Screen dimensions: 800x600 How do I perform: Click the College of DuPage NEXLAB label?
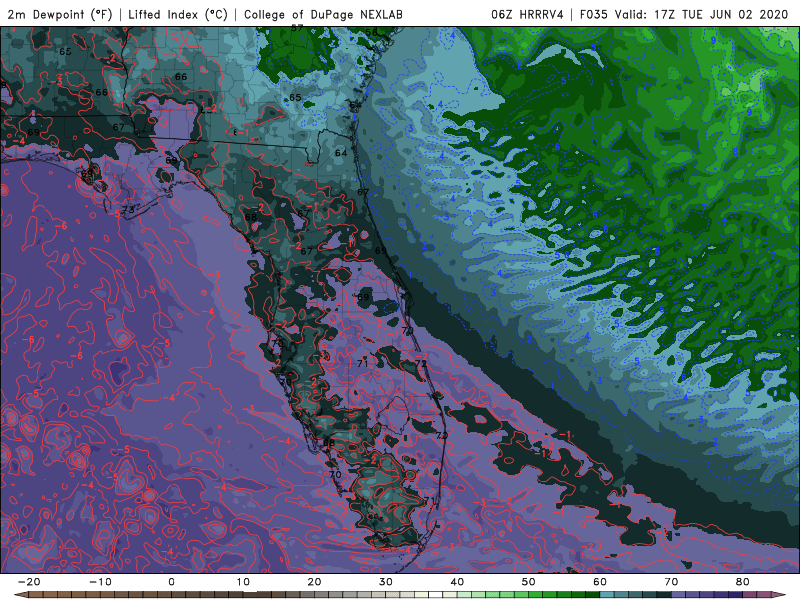point(323,14)
